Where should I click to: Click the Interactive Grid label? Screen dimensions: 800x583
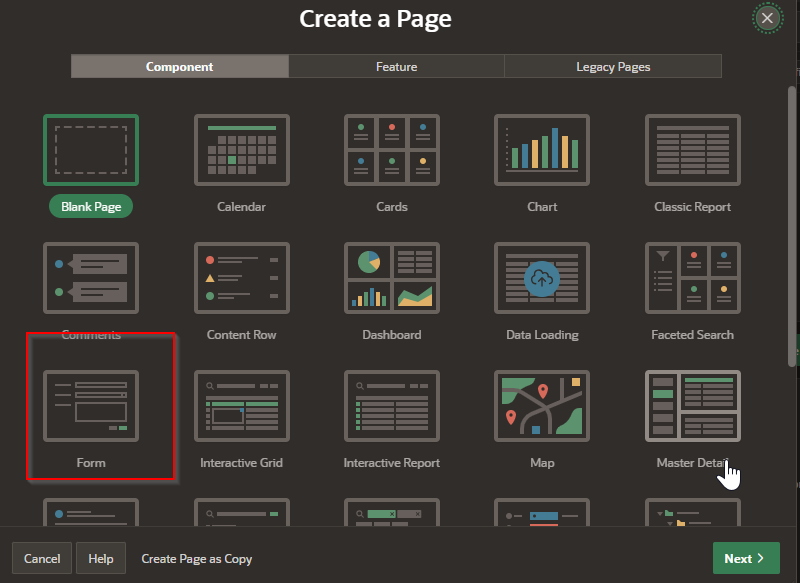click(241, 463)
